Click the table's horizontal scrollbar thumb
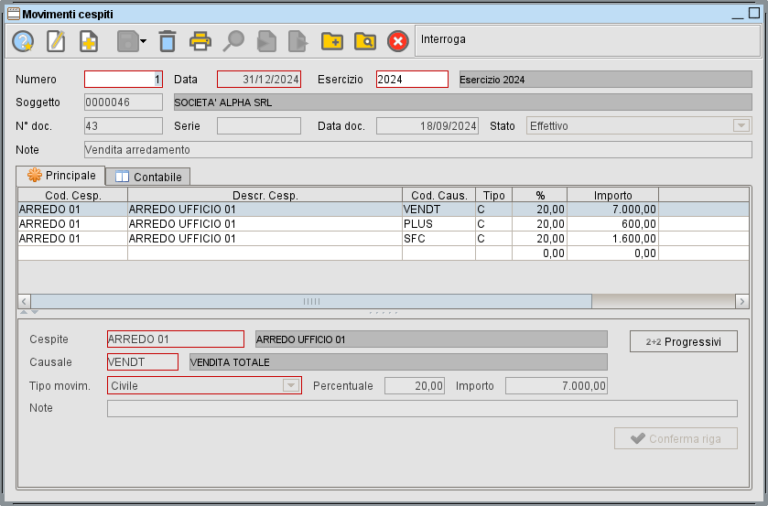Image resolution: width=768 pixels, height=506 pixels. [x=311, y=301]
